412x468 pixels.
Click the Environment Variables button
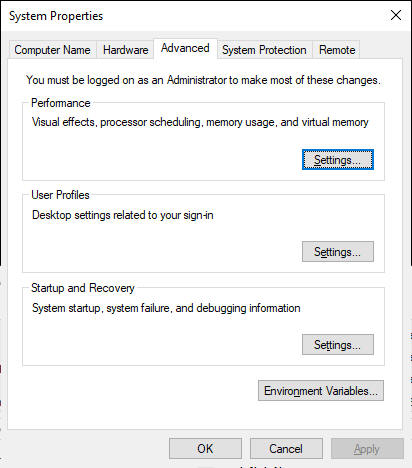pos(321,390)
